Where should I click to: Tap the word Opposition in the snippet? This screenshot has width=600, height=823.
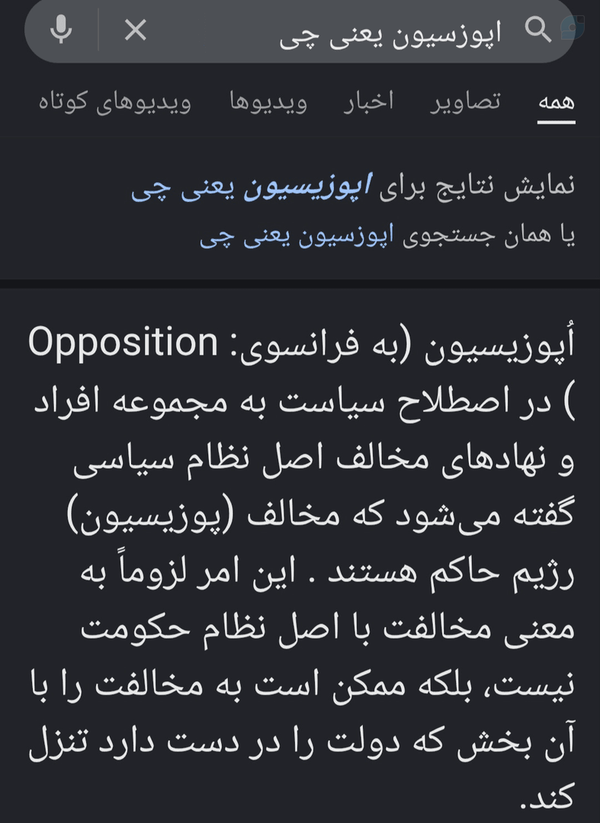(x=123, y=343)
